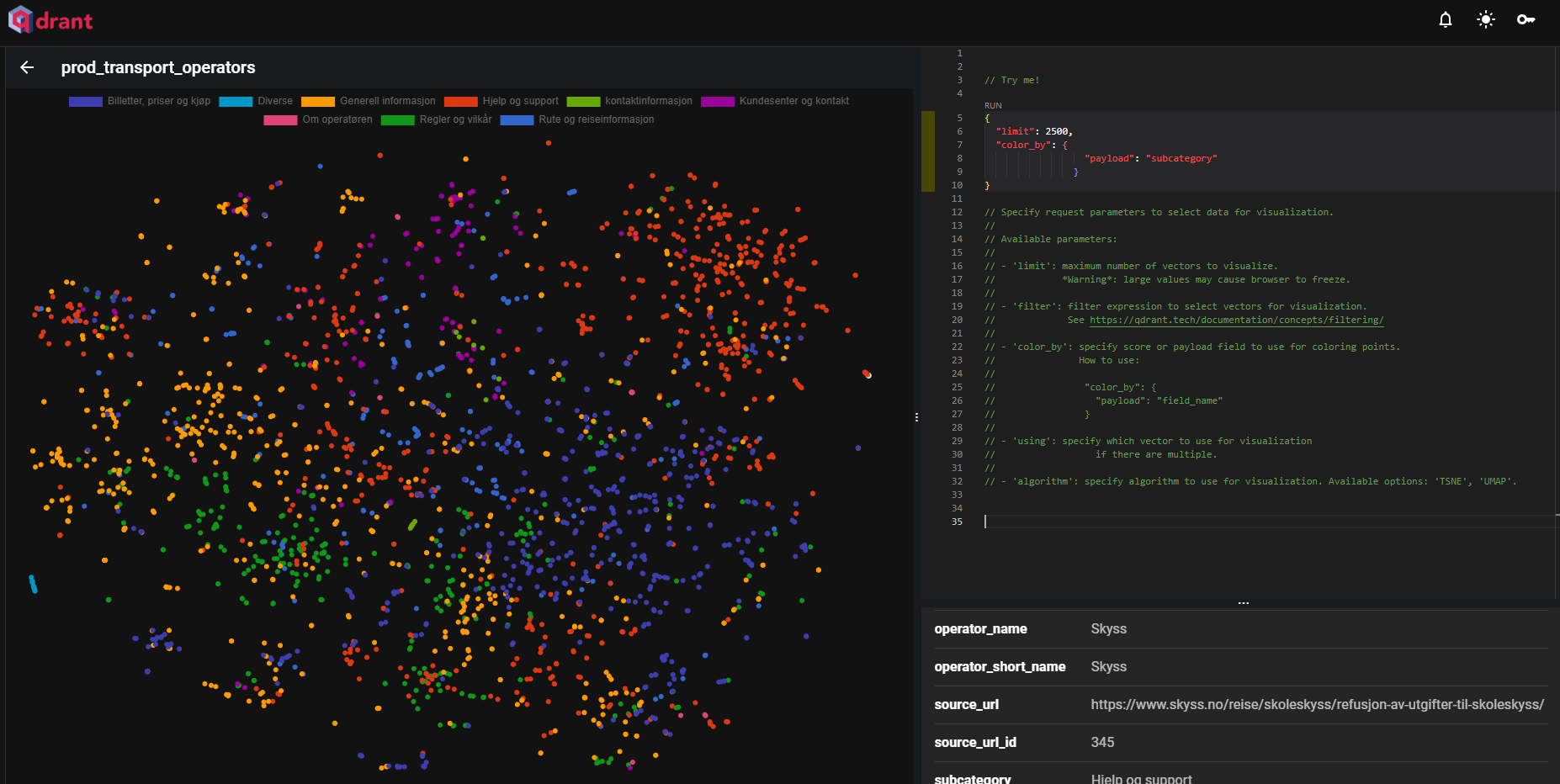Toggle the Billetter, priser og kjøp legend swatch
1560x784 pixels.
click(86, 101)
